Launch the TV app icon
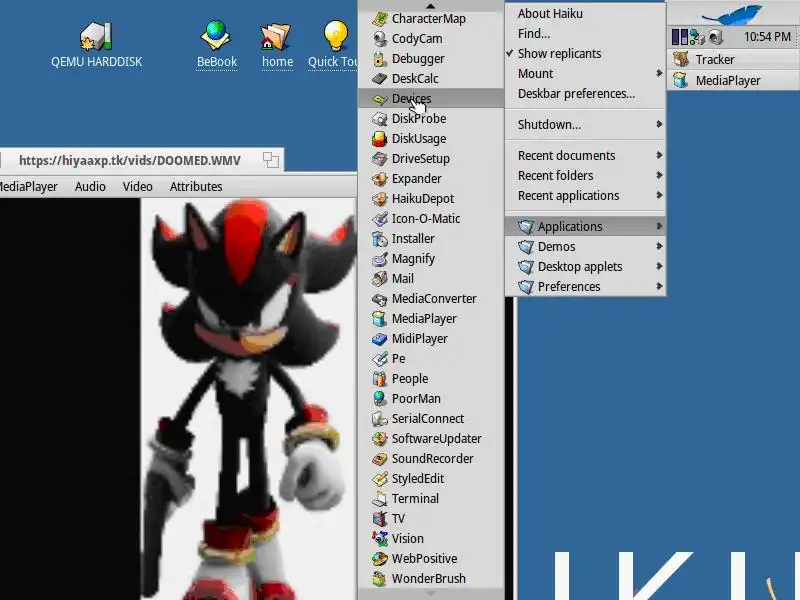Image resolution: width=800 pixels, height=600 pixels. (380, 518)
